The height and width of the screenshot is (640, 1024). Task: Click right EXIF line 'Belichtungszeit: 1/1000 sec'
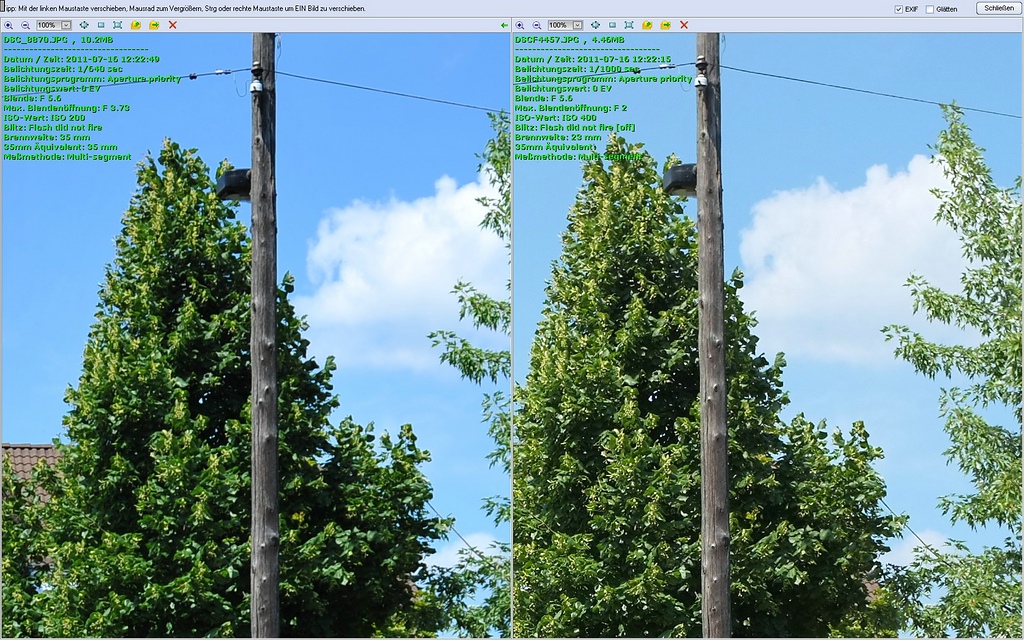pos(577,69)
